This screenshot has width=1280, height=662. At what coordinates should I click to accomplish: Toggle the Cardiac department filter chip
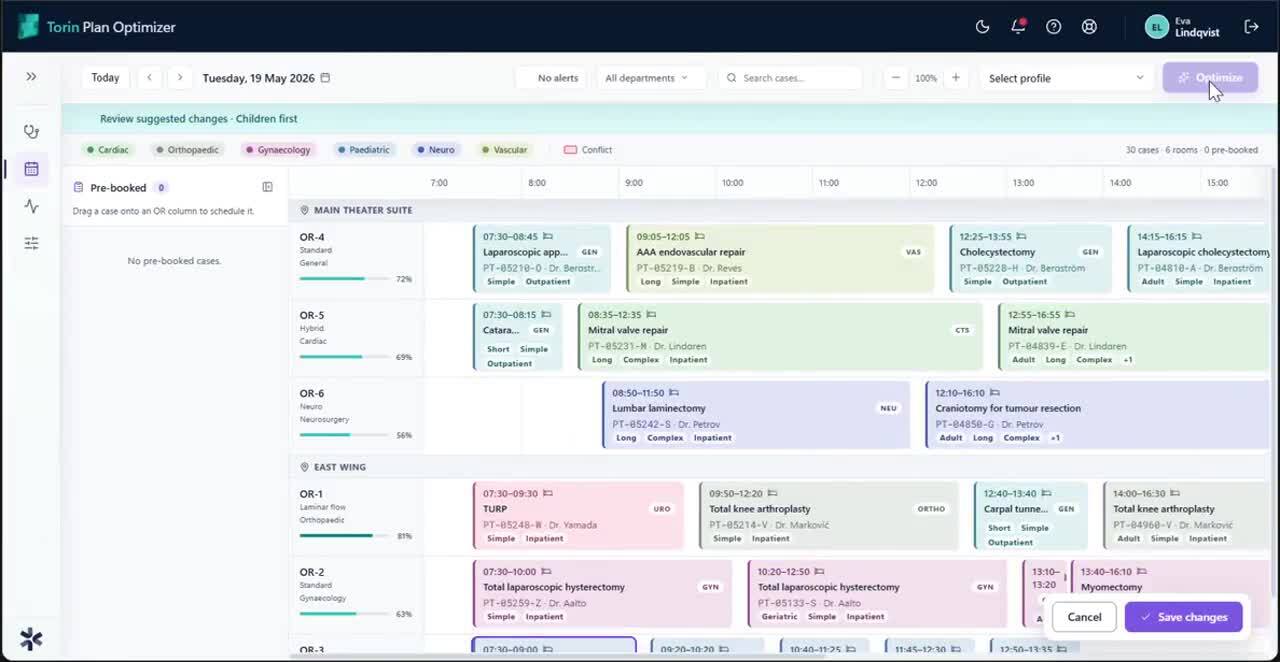[x=108, y=150]
